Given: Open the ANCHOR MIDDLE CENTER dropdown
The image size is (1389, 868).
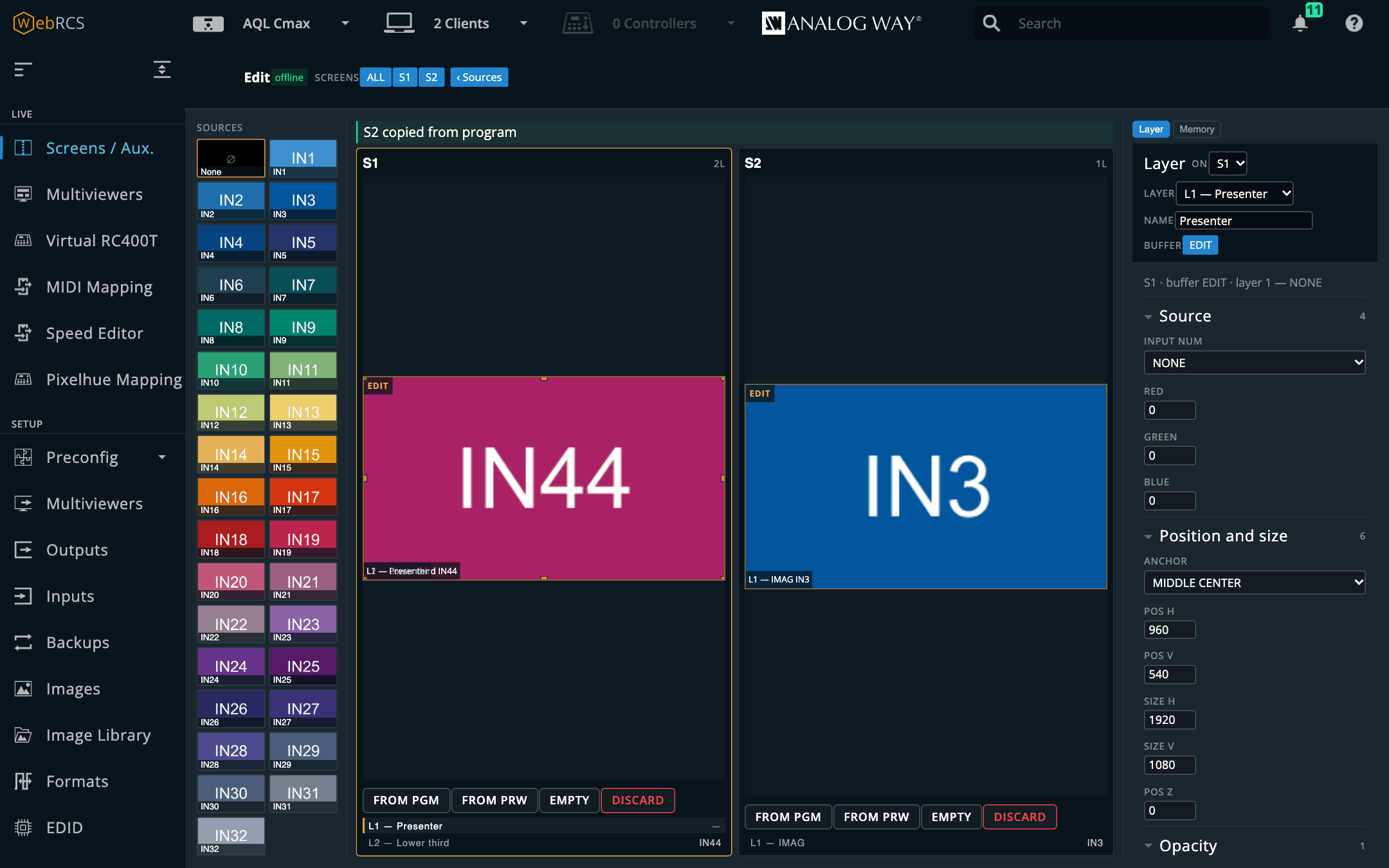Looking at the screenshot, I should click(x=1254, y=583).
